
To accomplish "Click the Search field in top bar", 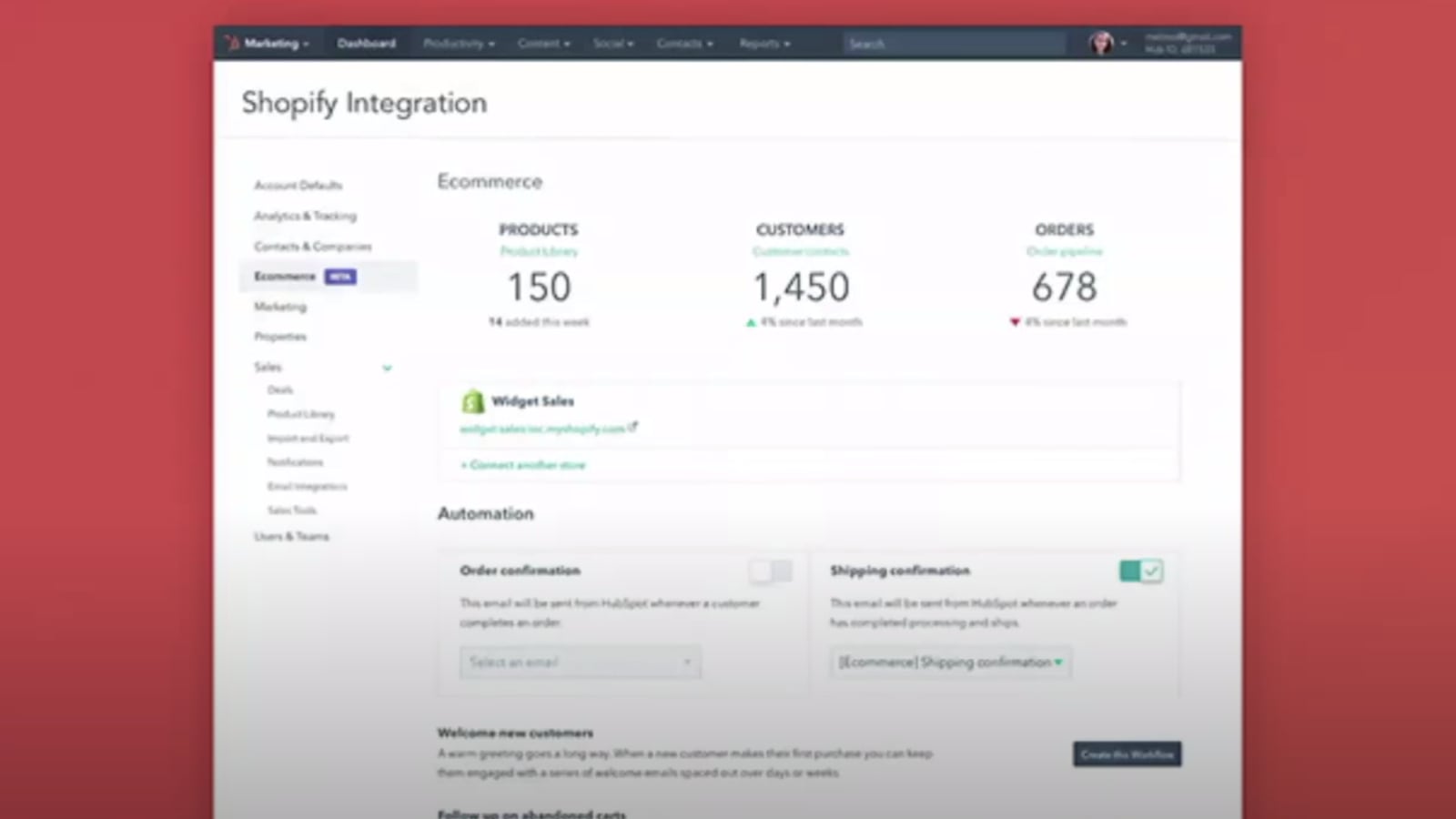I will click(x=954, y=44).
